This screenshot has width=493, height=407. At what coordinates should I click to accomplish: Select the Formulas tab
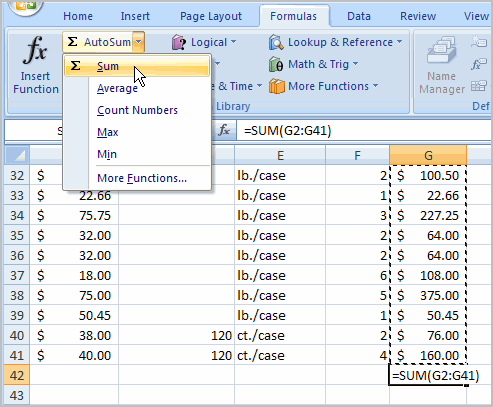pyautogui.click(x=293, y=16)
